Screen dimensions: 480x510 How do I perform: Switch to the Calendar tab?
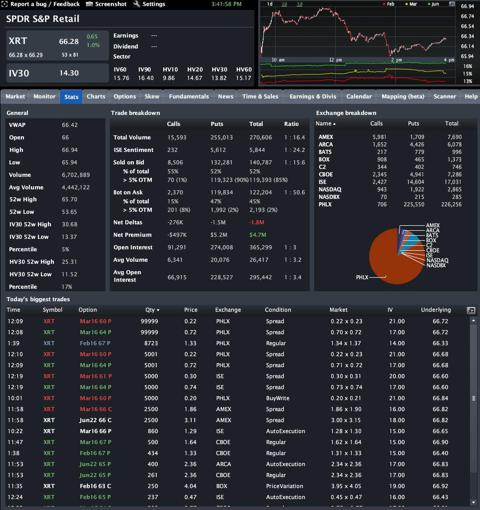pyautogui.click(x=359, y=97)
